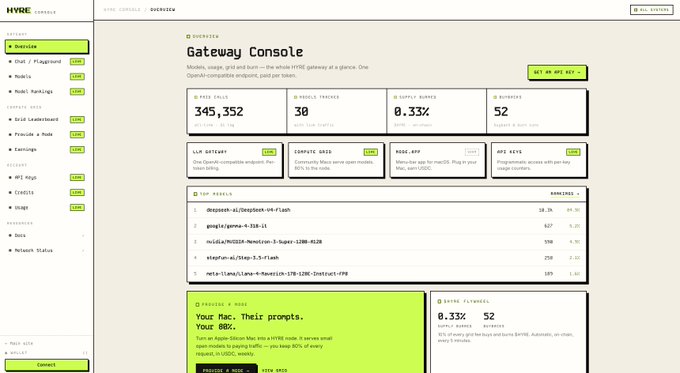Click the Main site link
Viewport: 680px width, 373px height.
tap(19, 343)
